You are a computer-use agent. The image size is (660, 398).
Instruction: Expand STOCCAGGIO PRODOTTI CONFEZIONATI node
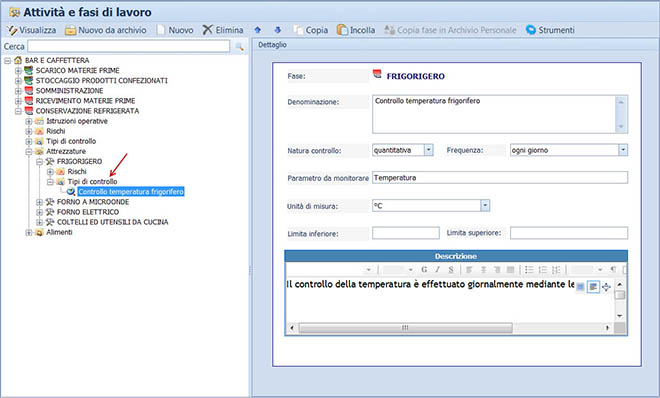pos(18,81)
